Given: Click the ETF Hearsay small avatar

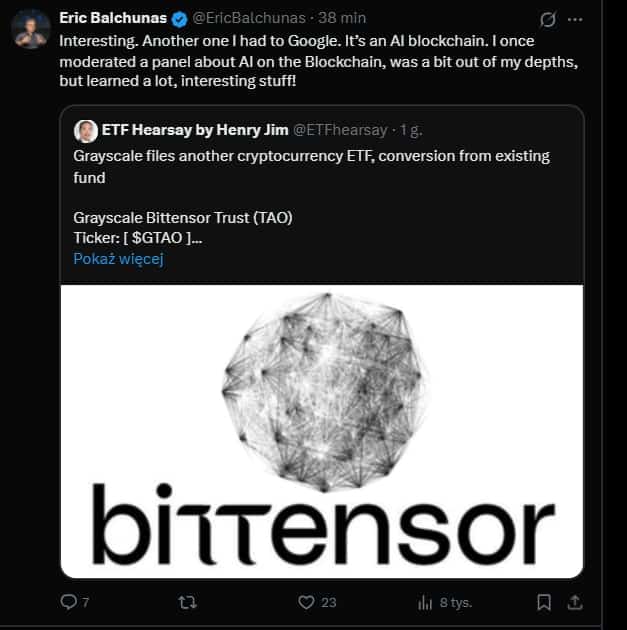Looking at the screenshot, I should coord(86,130).
